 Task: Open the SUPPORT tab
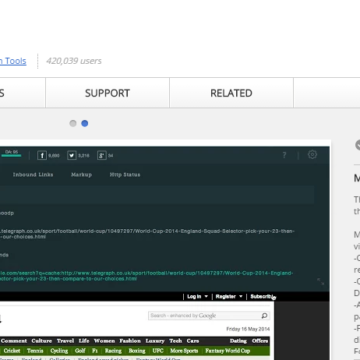click(107, 93)
